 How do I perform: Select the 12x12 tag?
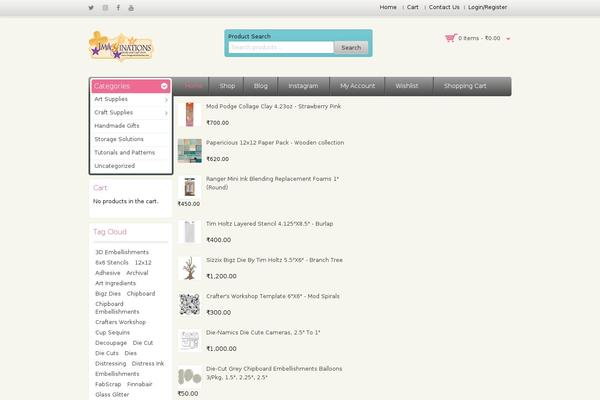143,263
